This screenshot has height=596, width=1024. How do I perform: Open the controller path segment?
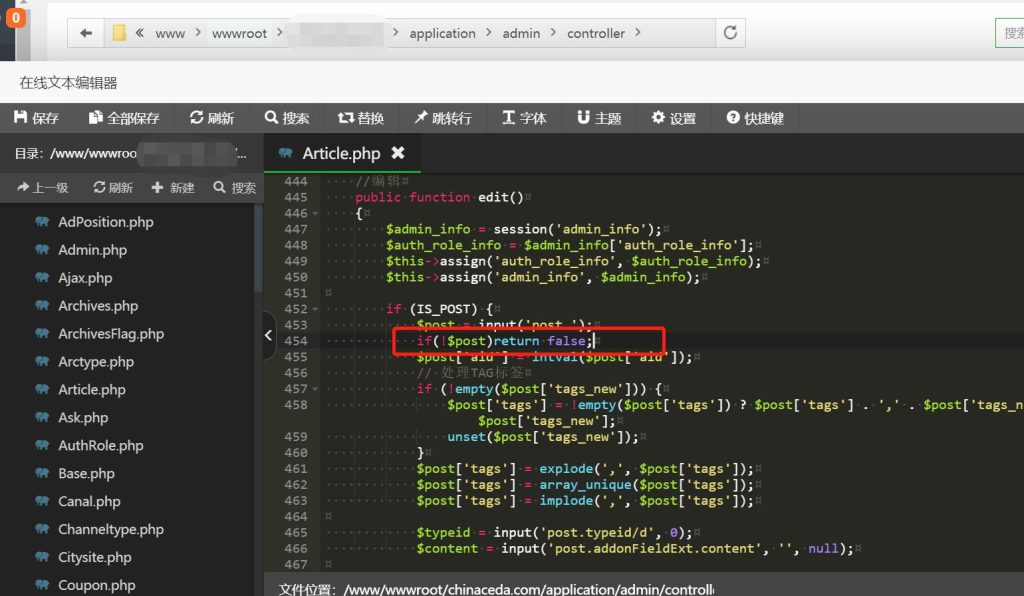596,33
